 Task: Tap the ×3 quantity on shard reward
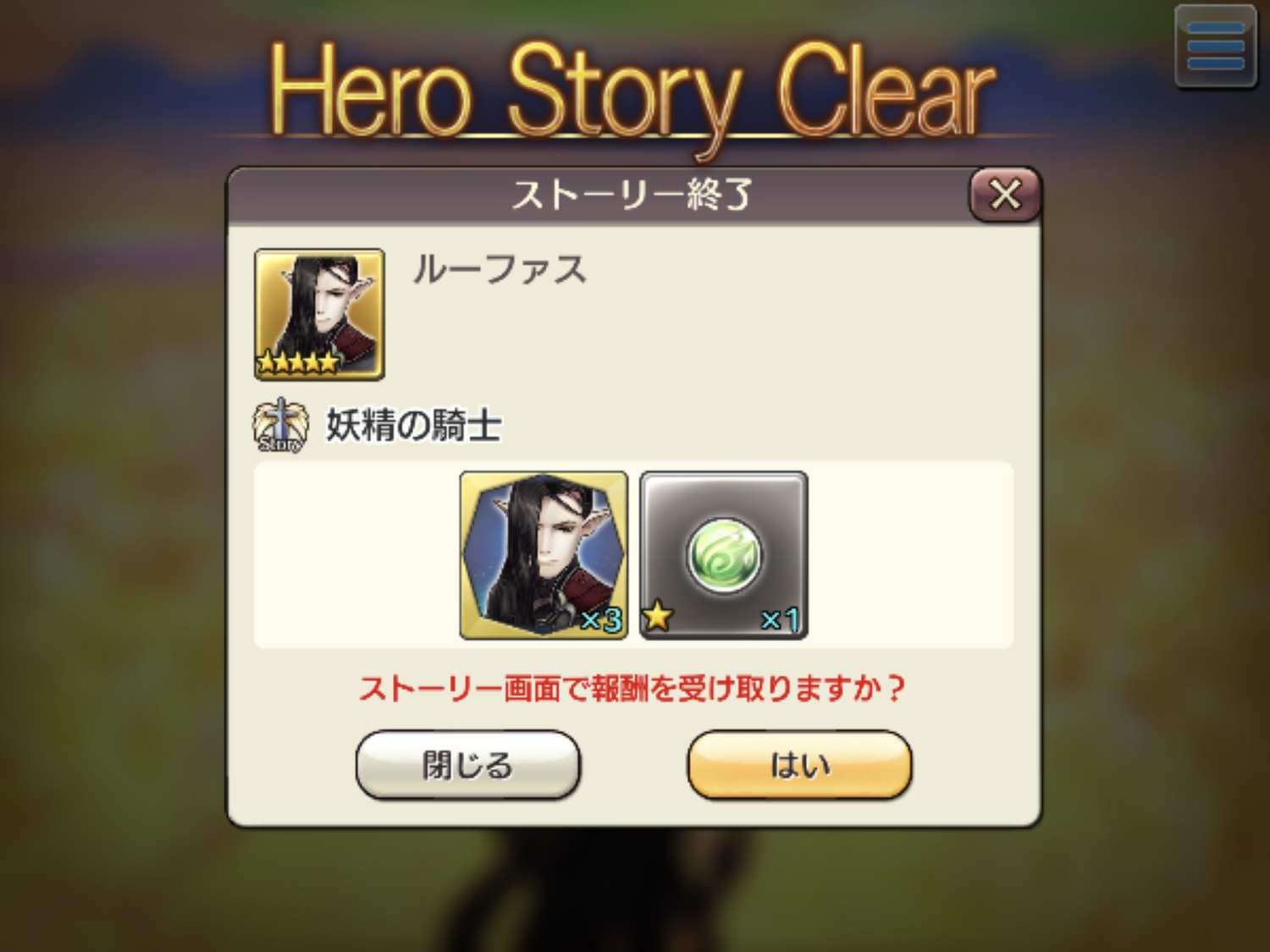coord(602,620)
